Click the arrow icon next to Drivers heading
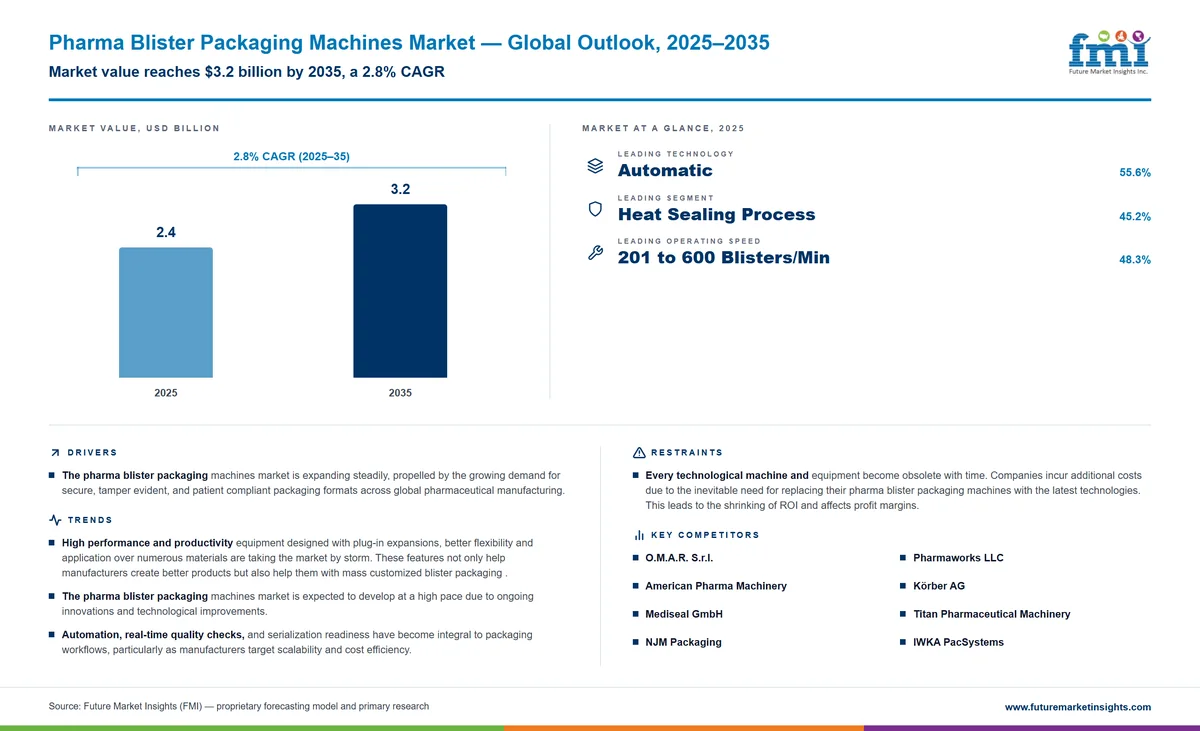Screen dimensions: 1200x731 (54, 453)
